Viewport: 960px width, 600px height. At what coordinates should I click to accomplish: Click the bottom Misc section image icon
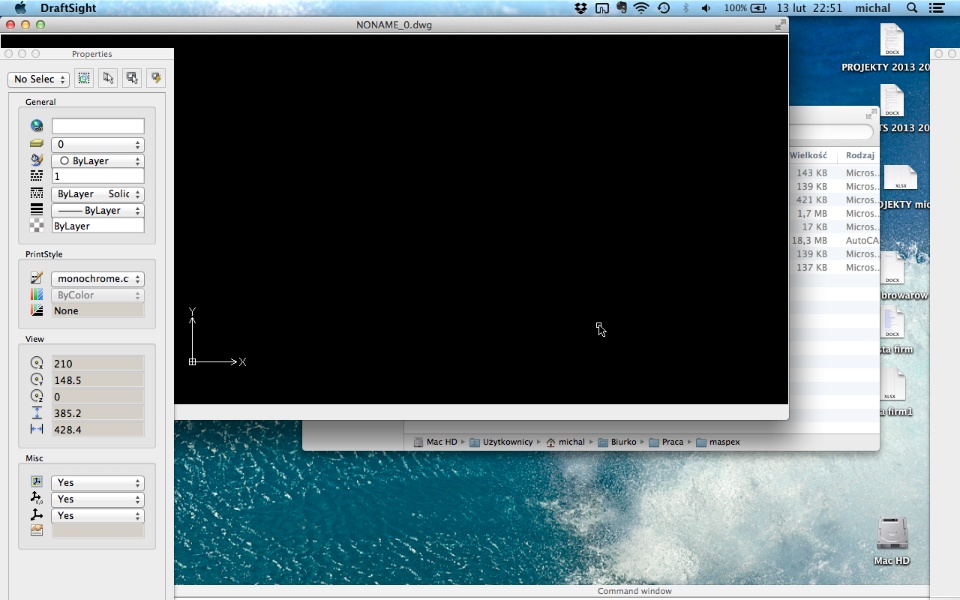37,530
